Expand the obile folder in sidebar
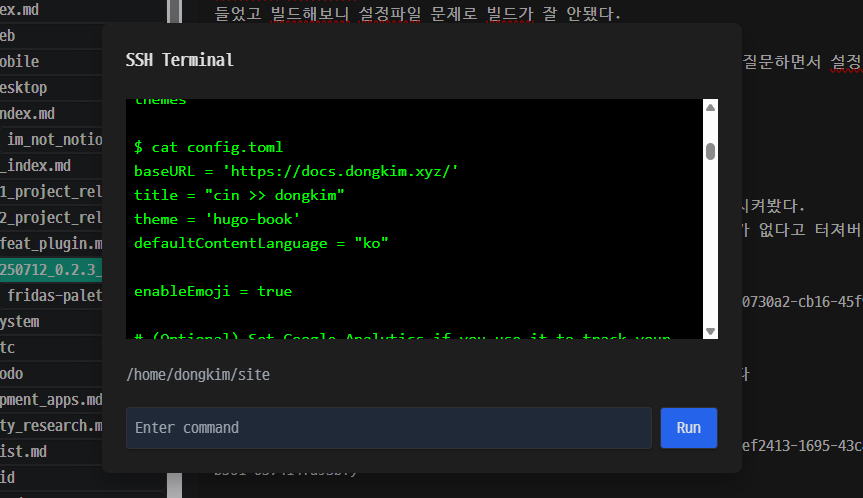This screenshot has height=498, width=863. [x=20, y=61]
